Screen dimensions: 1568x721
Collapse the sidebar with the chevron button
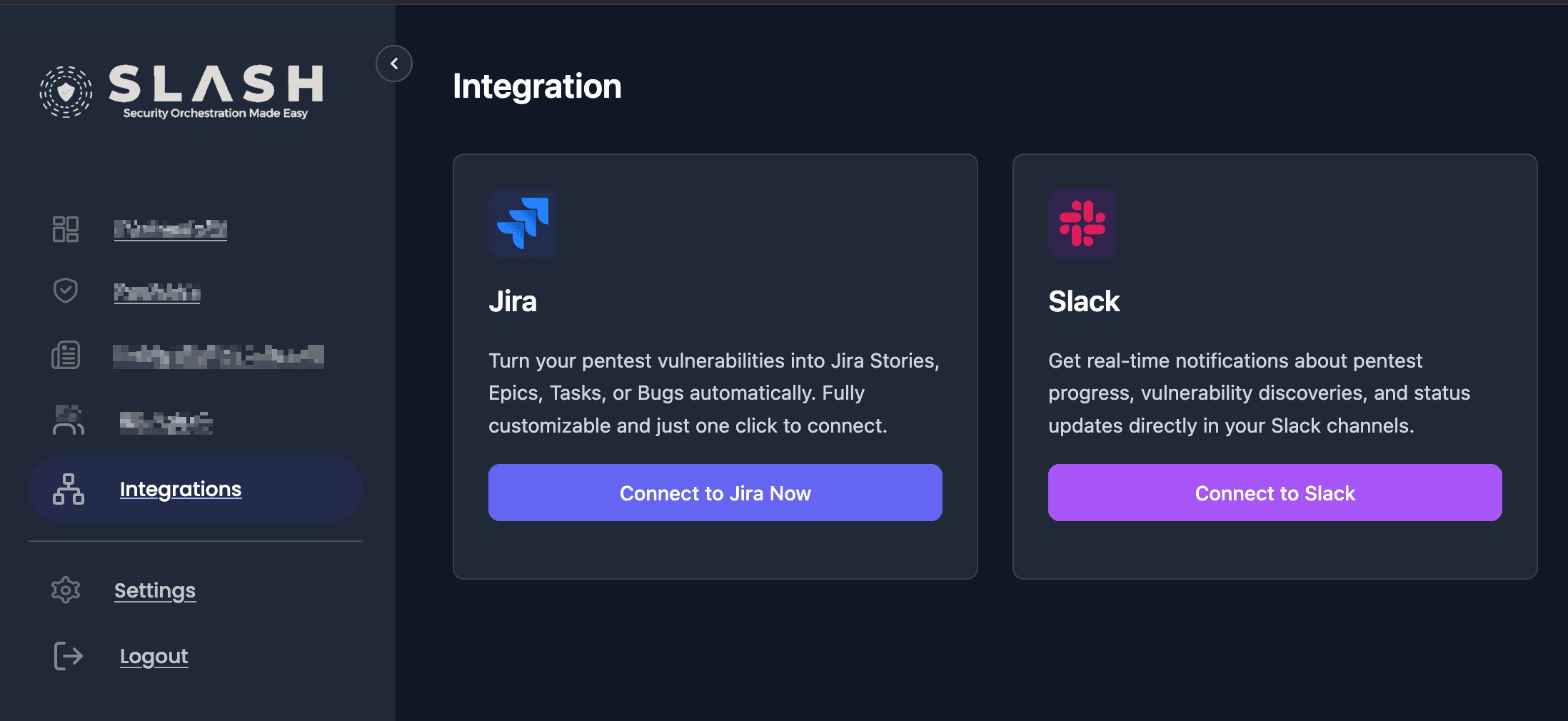point(393,64)
